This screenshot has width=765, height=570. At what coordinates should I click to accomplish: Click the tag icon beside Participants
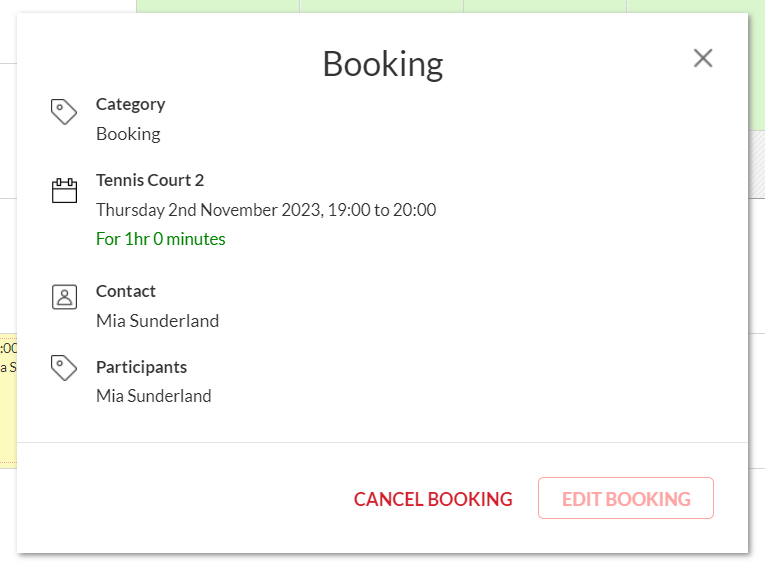64,367
